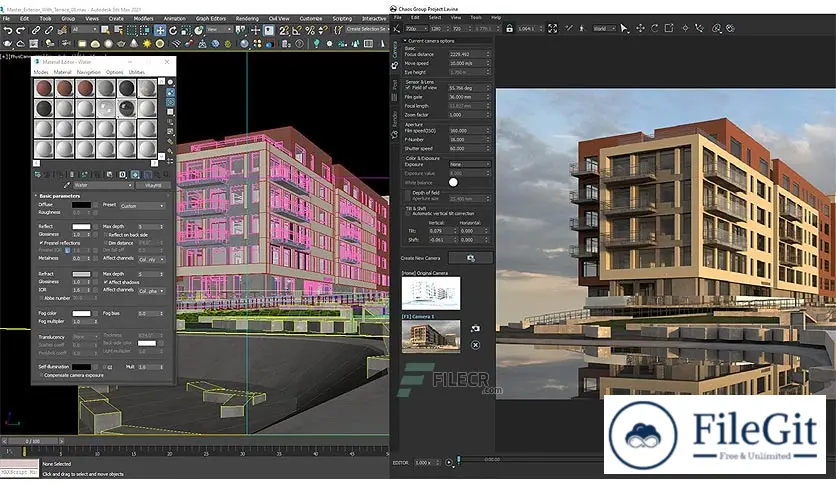The width and height of the screenshot is (836, 484).
Task: Click the Original Camera thumbnail
Action: coord(431,293)
